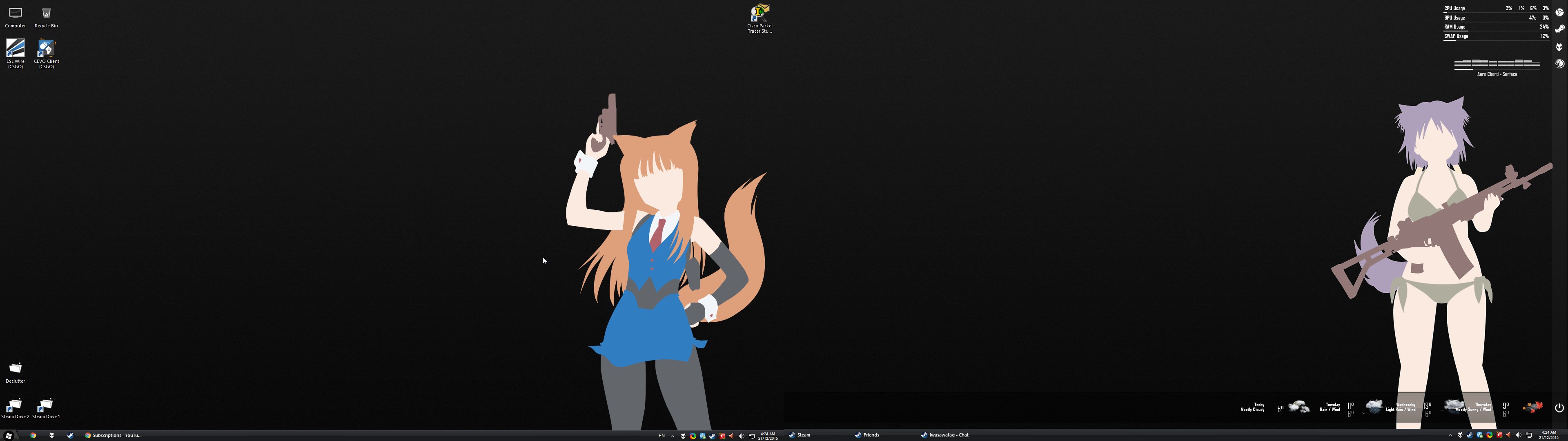
Task: Click the music progress bar above track title
Action: point(1497,69)
